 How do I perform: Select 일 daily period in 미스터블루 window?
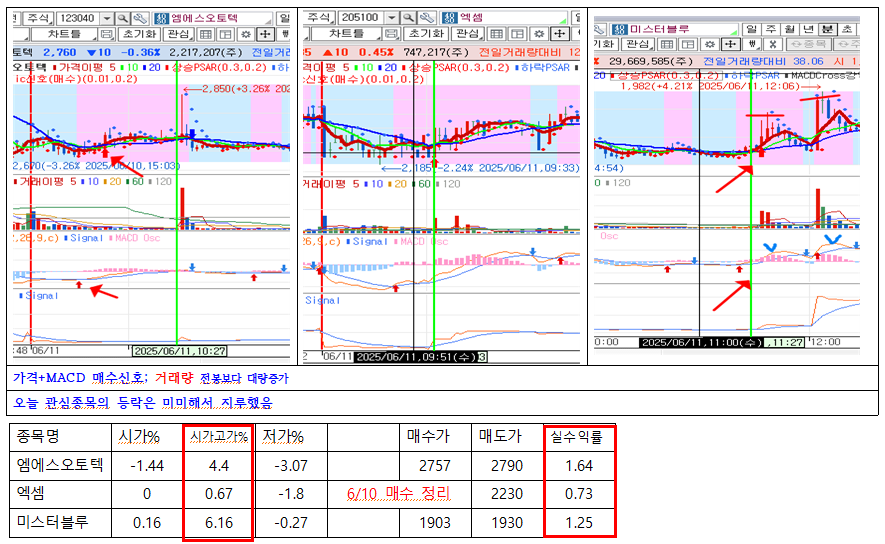pyautogui.click(x=750, y=29)
